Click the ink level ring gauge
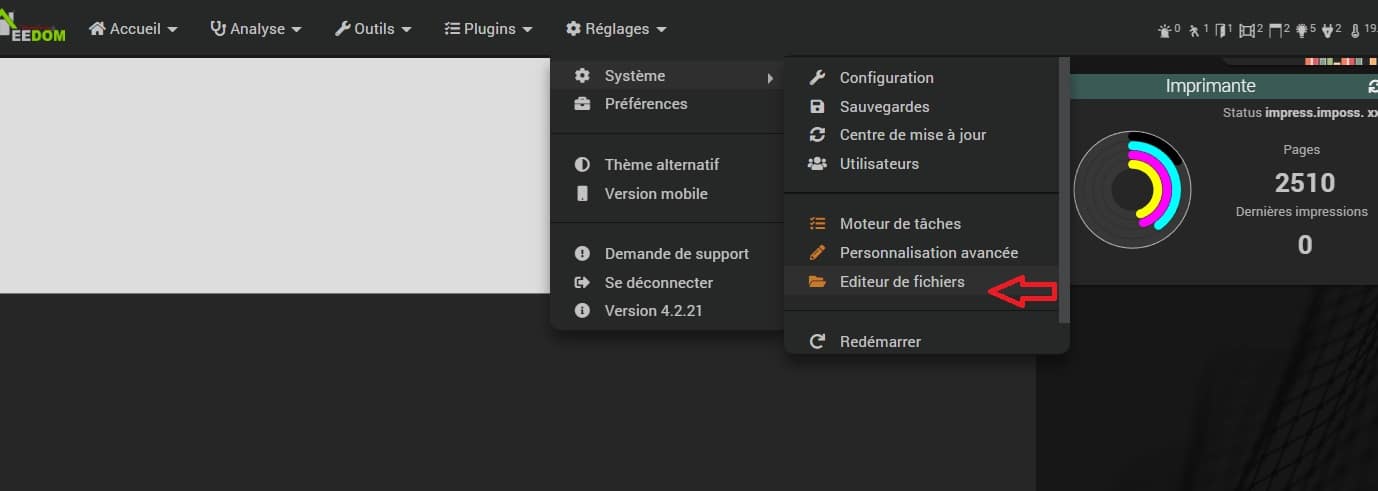 point(1132,190)
